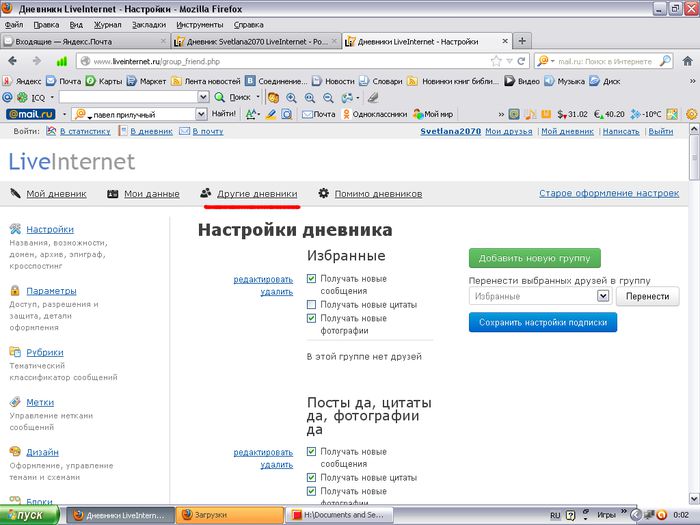Uncheck first Получать новые сообщения in Избранные
The height and width of the screenshot is (525, 700).
pyautogui.click(x=312, y=279)
